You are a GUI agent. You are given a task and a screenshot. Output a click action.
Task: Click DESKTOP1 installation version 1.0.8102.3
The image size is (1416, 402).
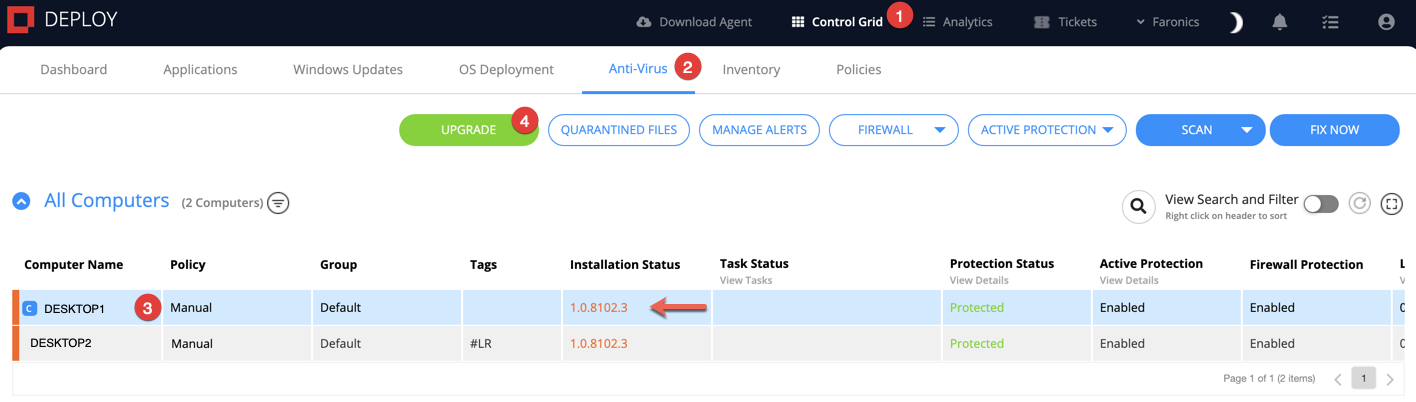pos(599,308)
